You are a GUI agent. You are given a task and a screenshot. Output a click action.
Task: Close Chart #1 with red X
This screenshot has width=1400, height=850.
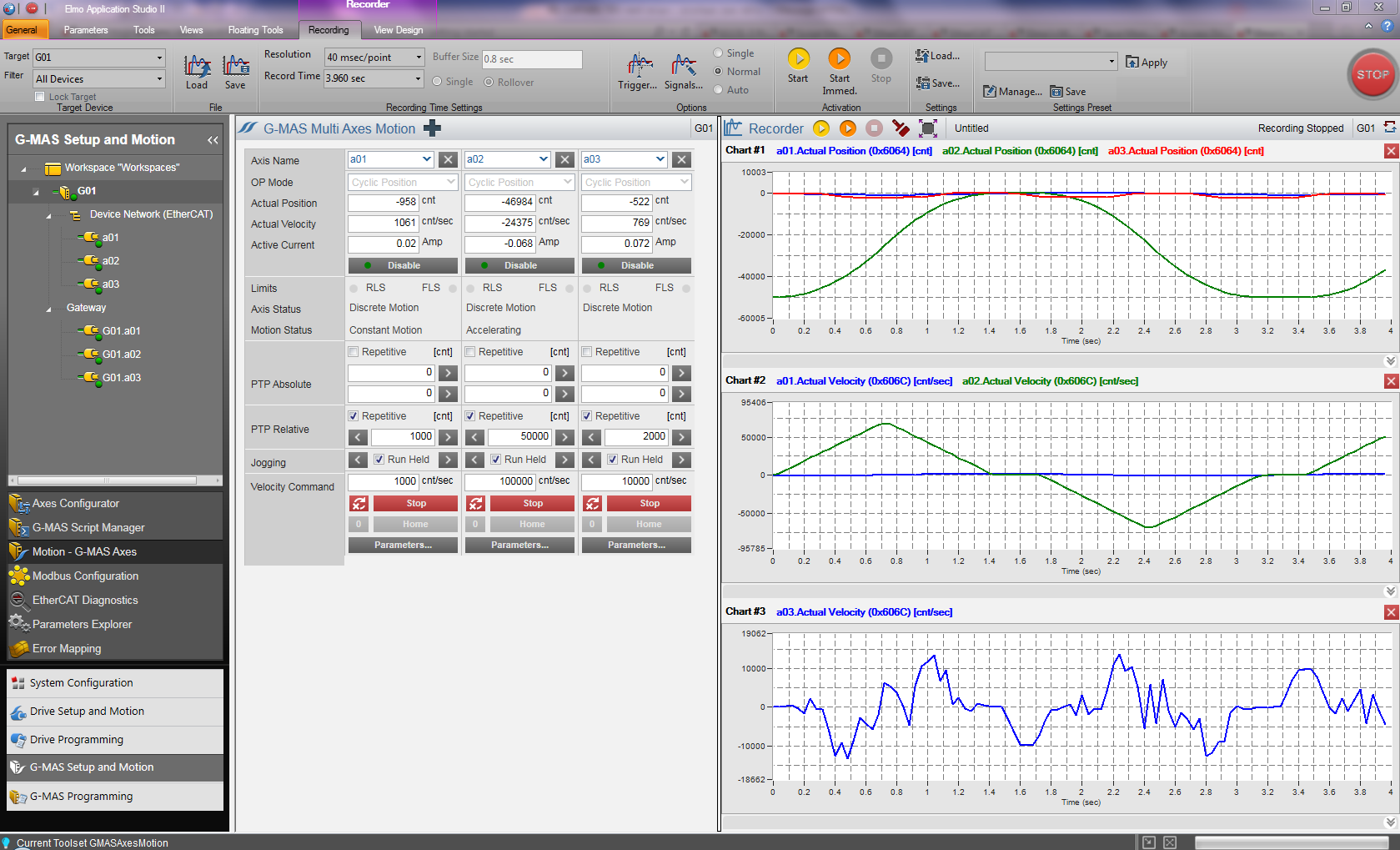coord(1391,151)
